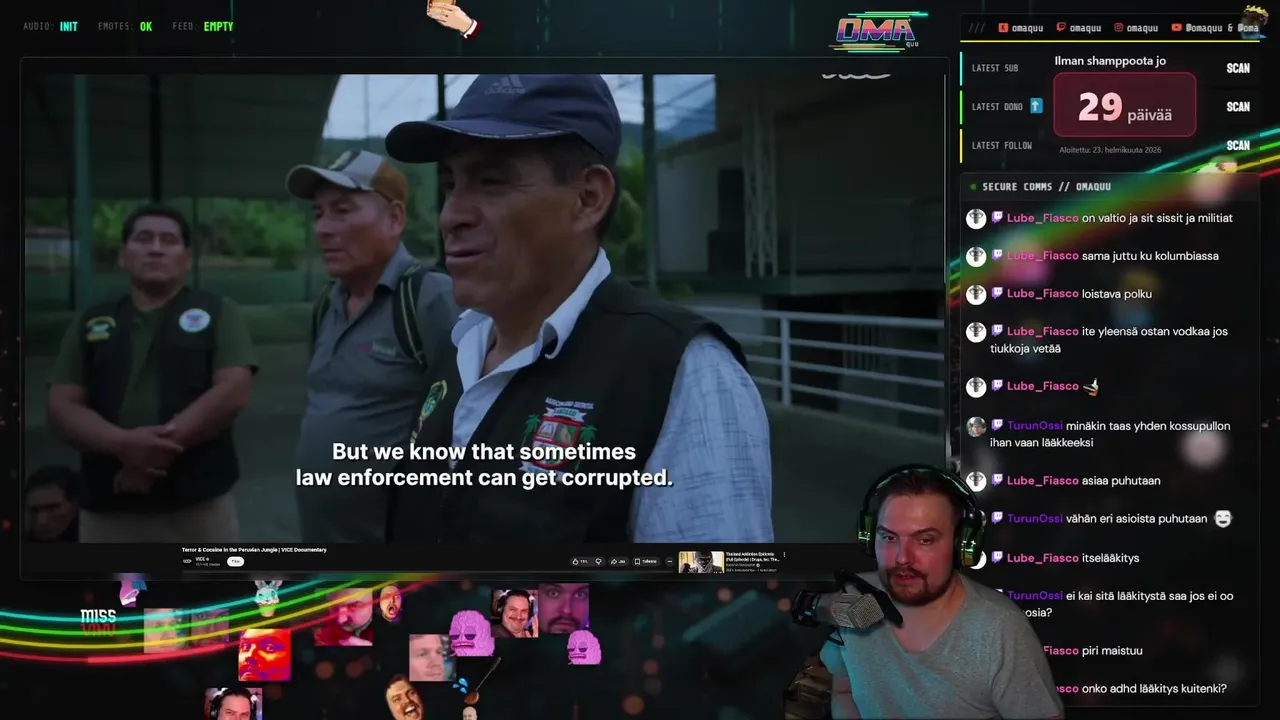The height and width of the screenshot is (720, 1280).
Task: Click chat message 'itseläkitys'
Action: pos(1110,558)
